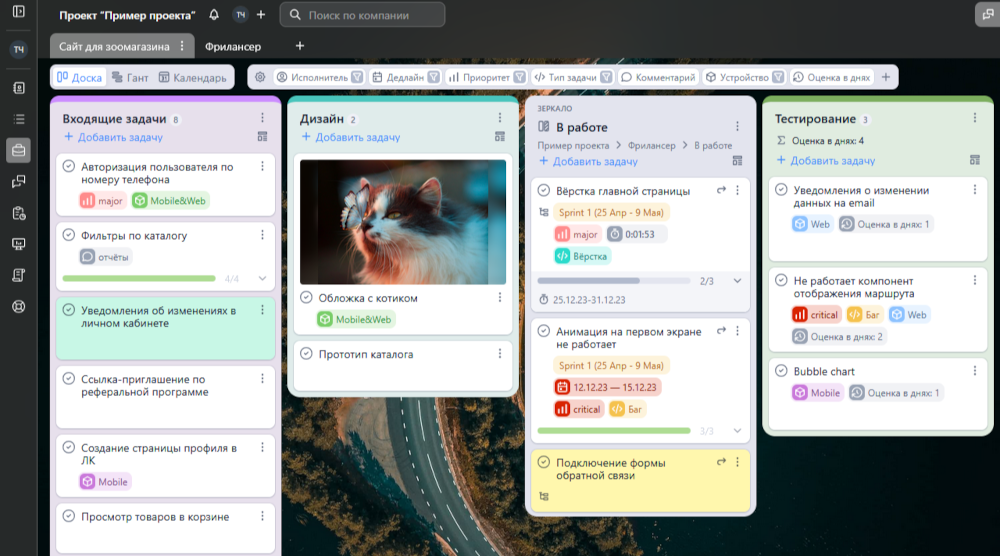
Task: Open three-dot menu of Дизайн column
Action: tap(500, 118)
